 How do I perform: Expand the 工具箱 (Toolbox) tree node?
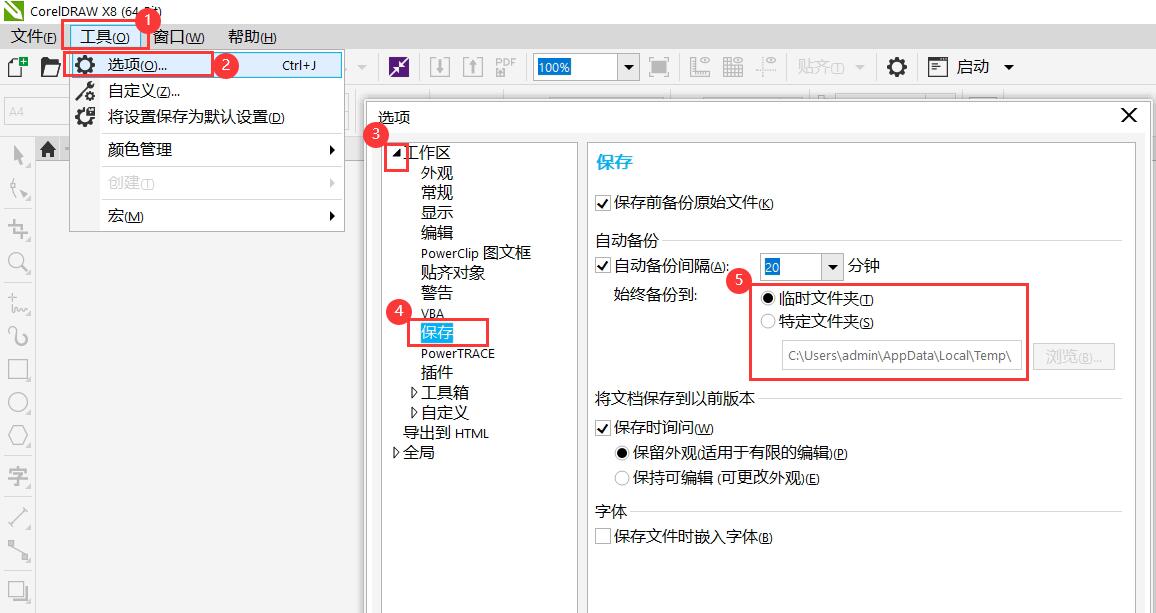[x=414, y=393]
